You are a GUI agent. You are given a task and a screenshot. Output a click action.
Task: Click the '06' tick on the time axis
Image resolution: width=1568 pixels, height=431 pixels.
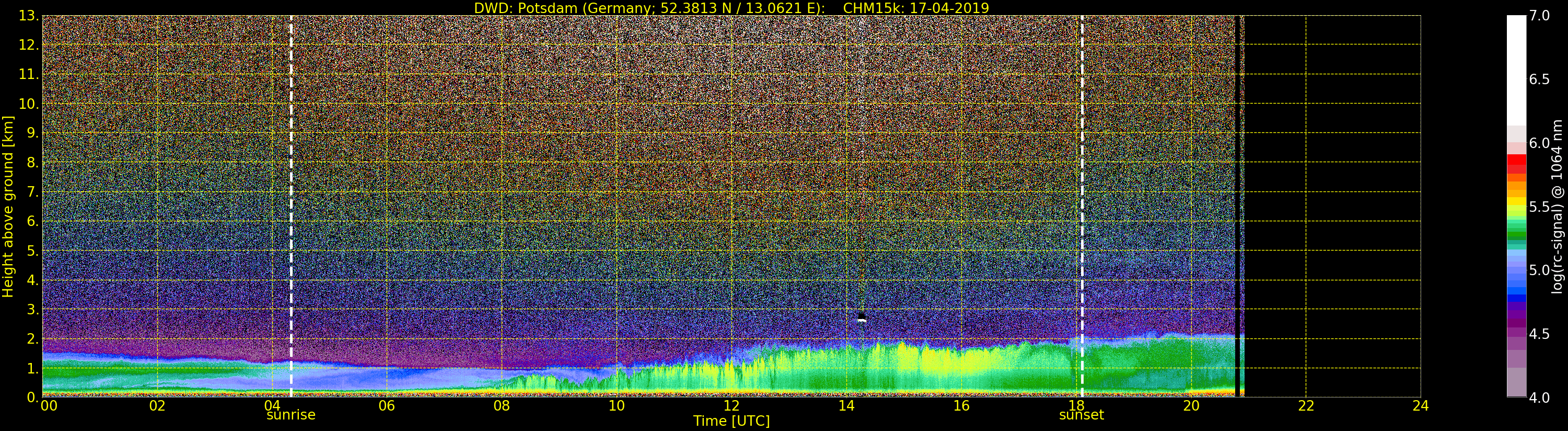pos(387,406)
